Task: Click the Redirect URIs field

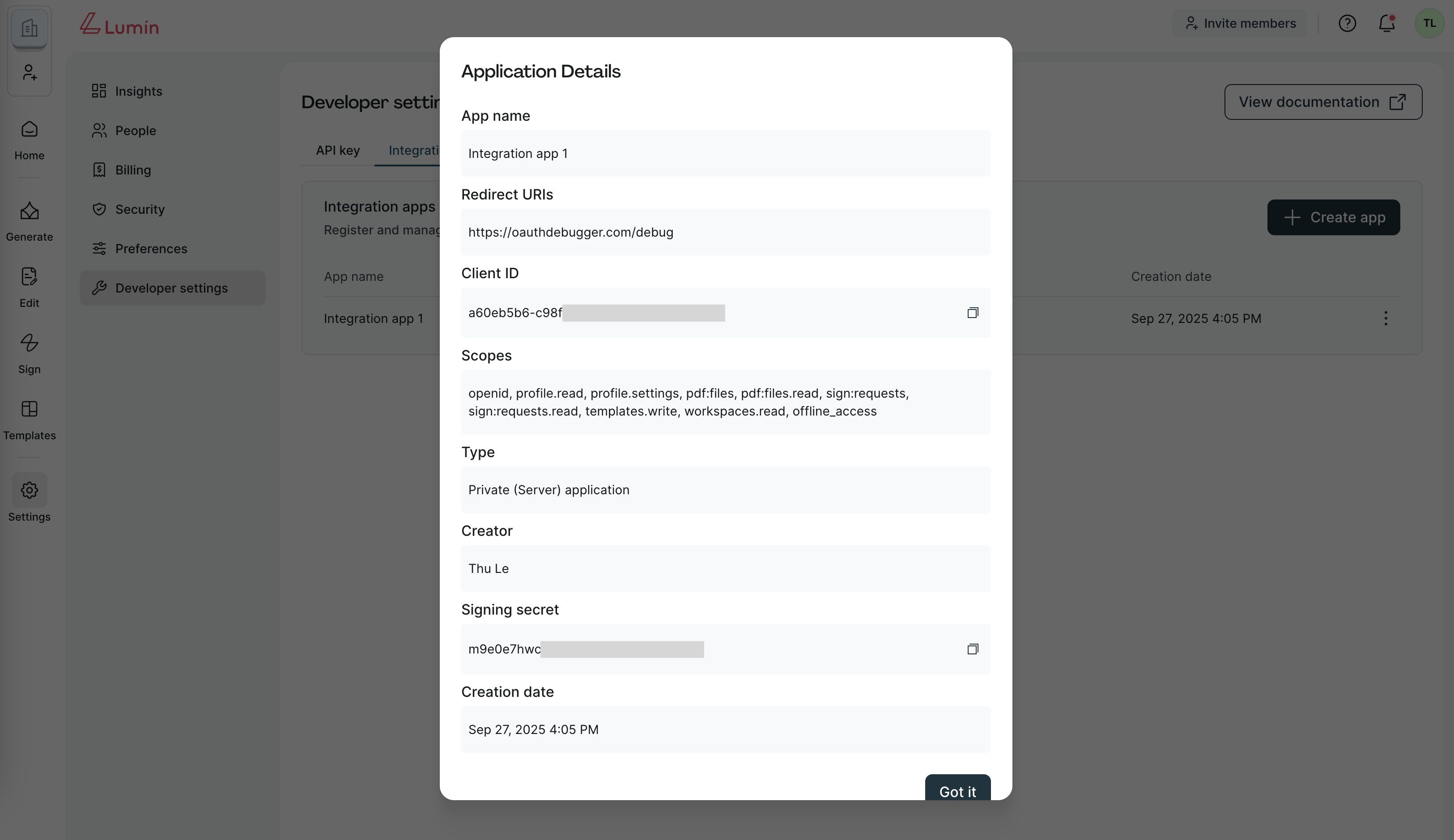Action: 725,233
